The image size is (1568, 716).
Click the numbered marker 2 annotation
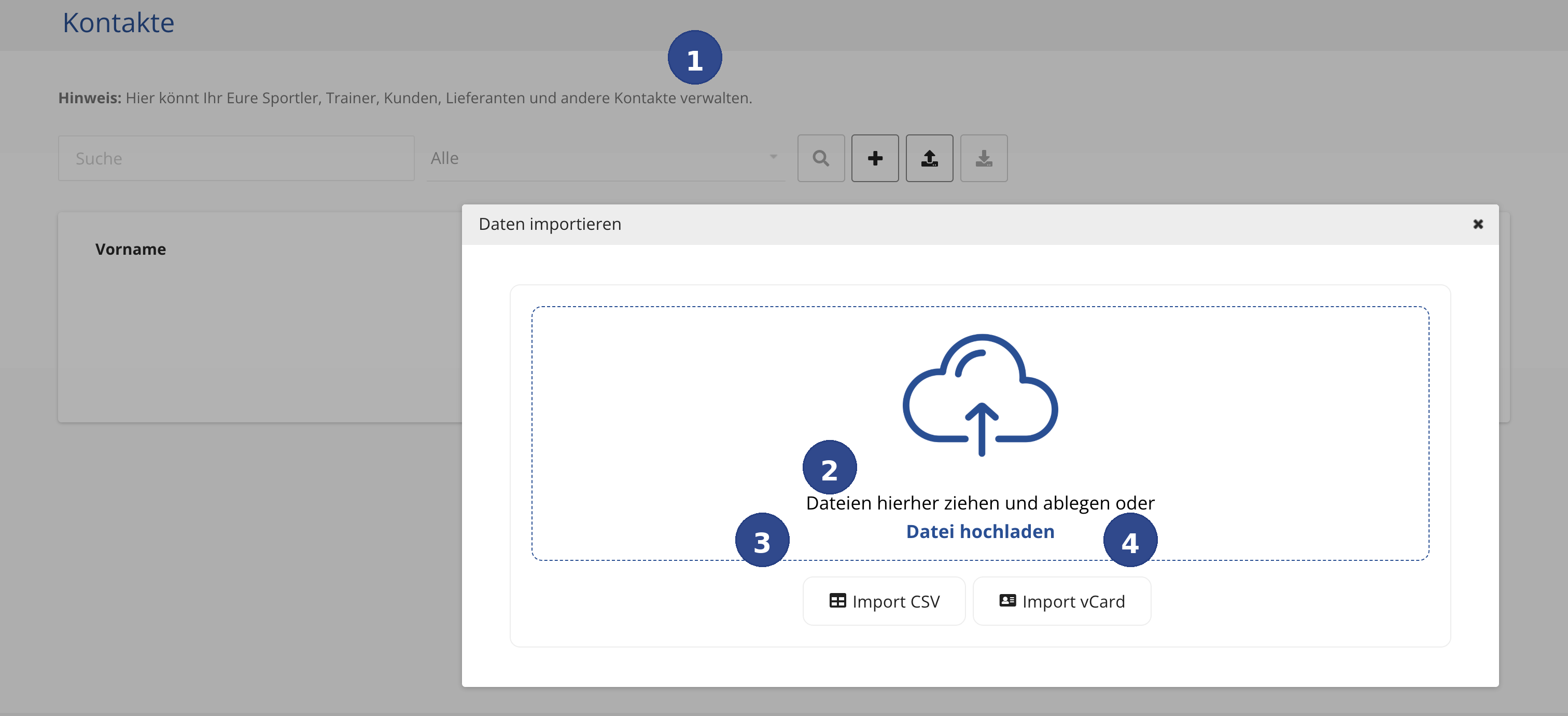pyautogui.click(x=830, y=467)
